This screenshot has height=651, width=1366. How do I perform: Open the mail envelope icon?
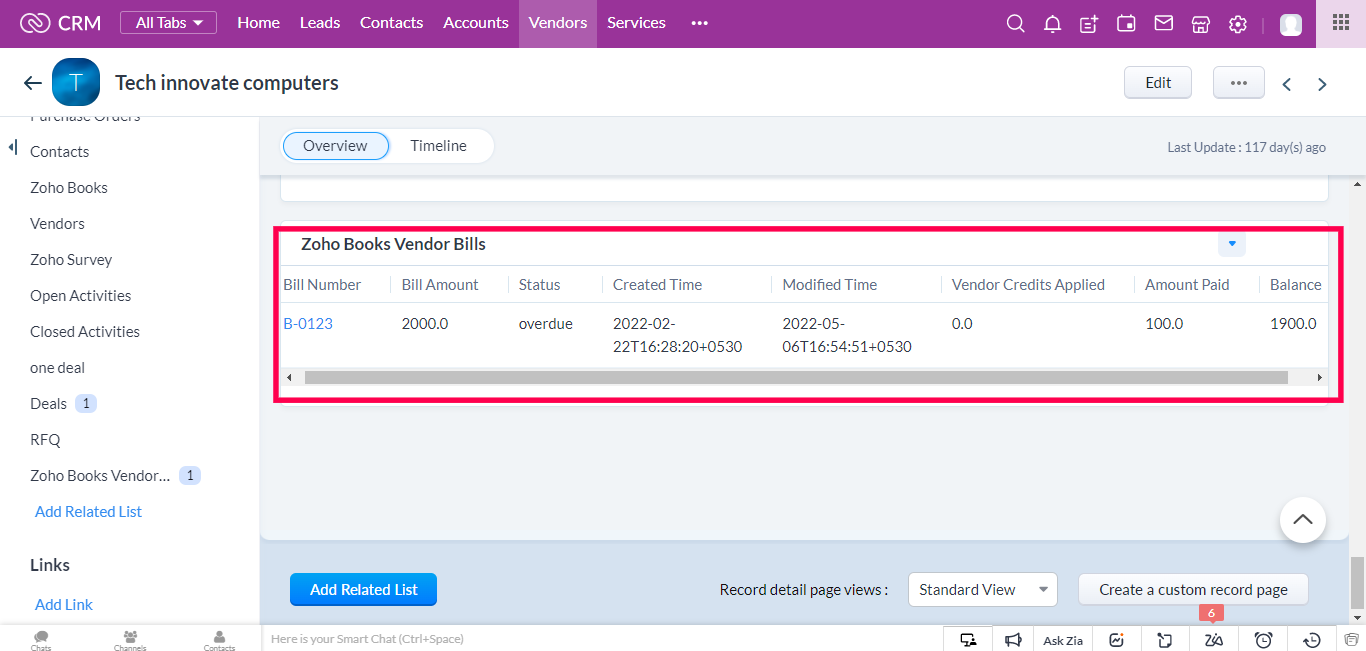[1163, 23]
